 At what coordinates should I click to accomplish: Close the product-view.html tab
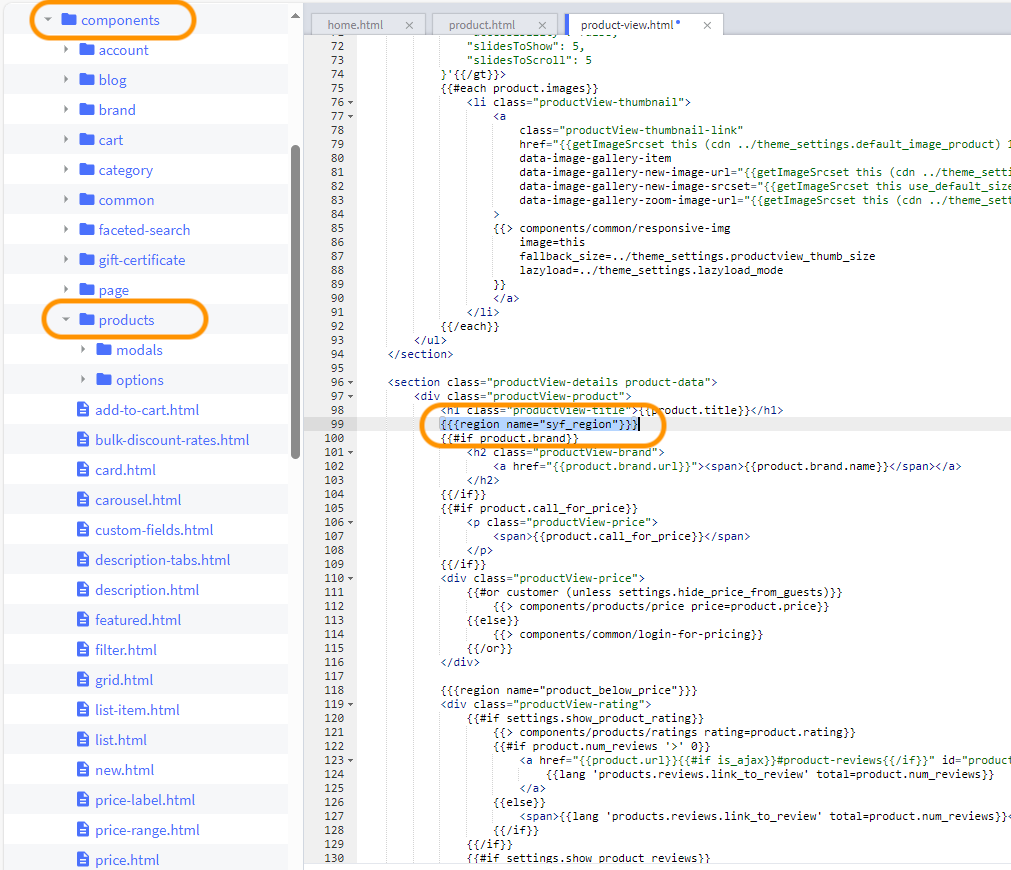click(706, 24)
